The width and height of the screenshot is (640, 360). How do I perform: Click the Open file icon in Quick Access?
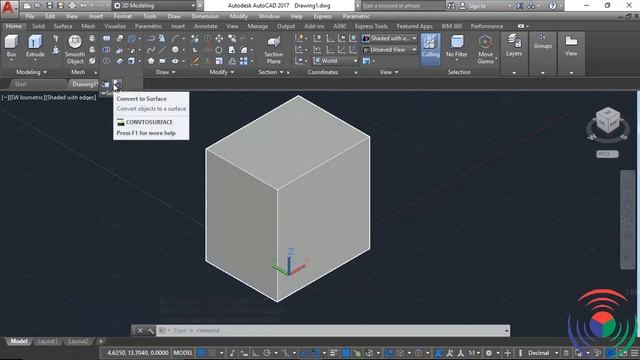point(38,6)
